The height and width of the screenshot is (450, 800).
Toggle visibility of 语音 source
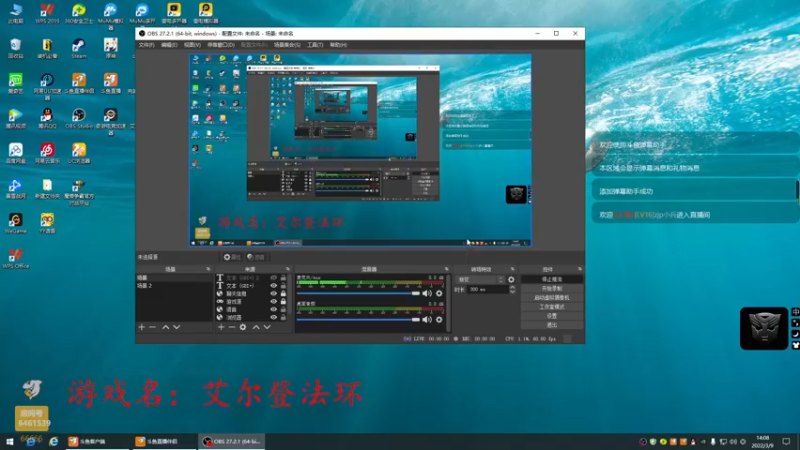273,309
